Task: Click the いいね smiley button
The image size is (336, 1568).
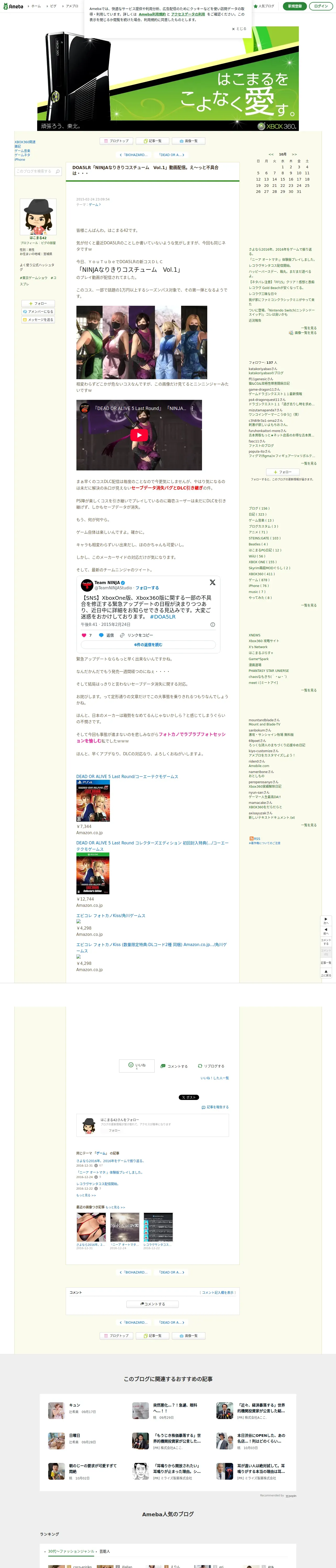Action: (137, 1066)
